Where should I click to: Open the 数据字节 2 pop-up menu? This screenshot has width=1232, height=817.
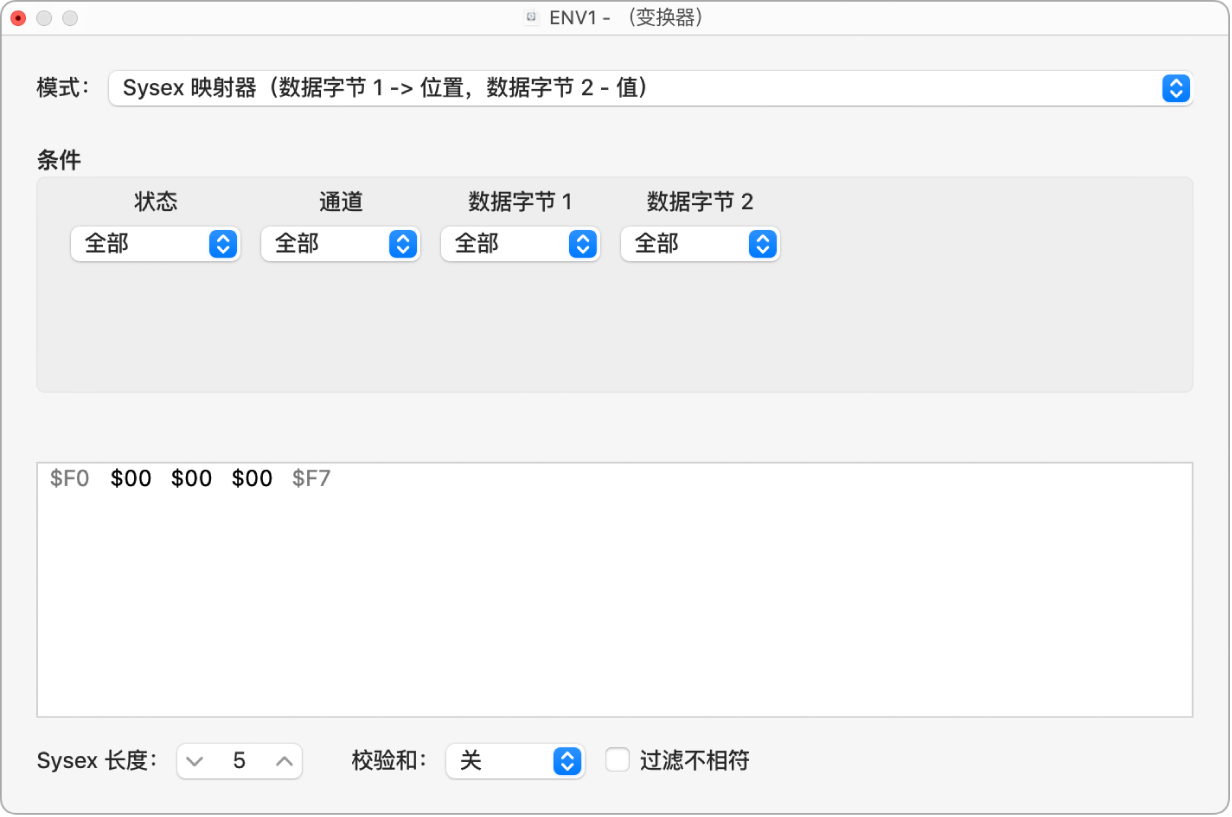coord(700,244)
